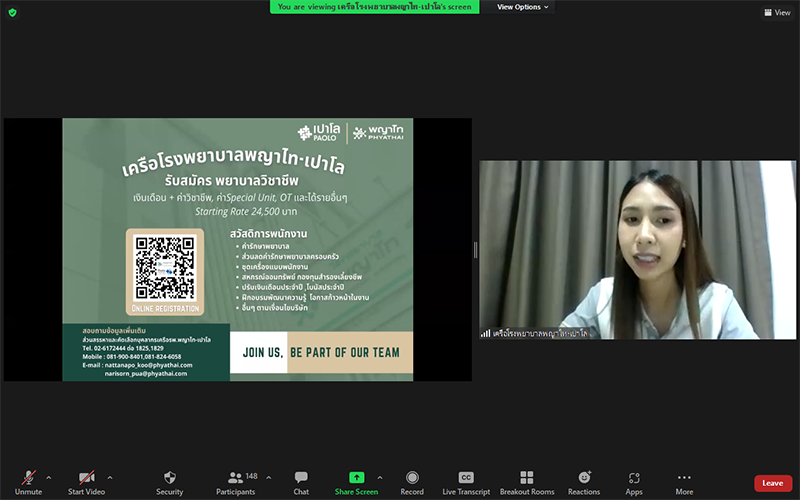Click the green Share Screen button
This screenshot has height=500, width=800.
pyautogui.click(x=356, y=483)
